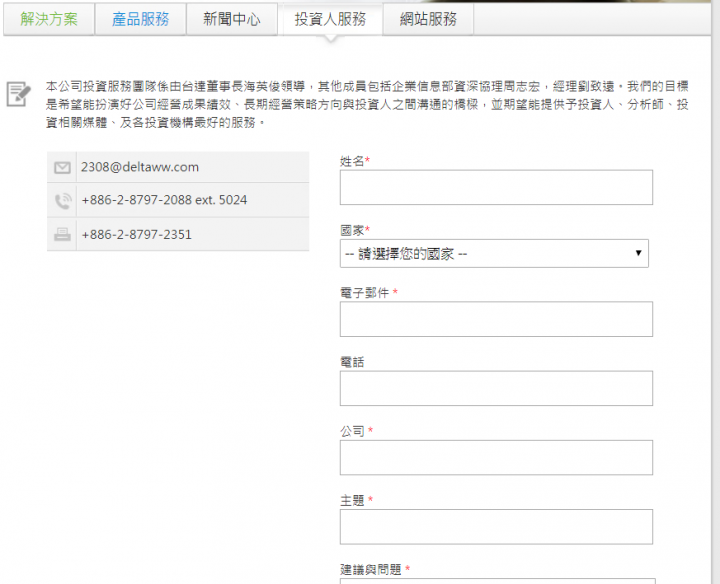Click the 國家 field label
The width and height of the screenshot is (720, 584).
pos(354,230)
